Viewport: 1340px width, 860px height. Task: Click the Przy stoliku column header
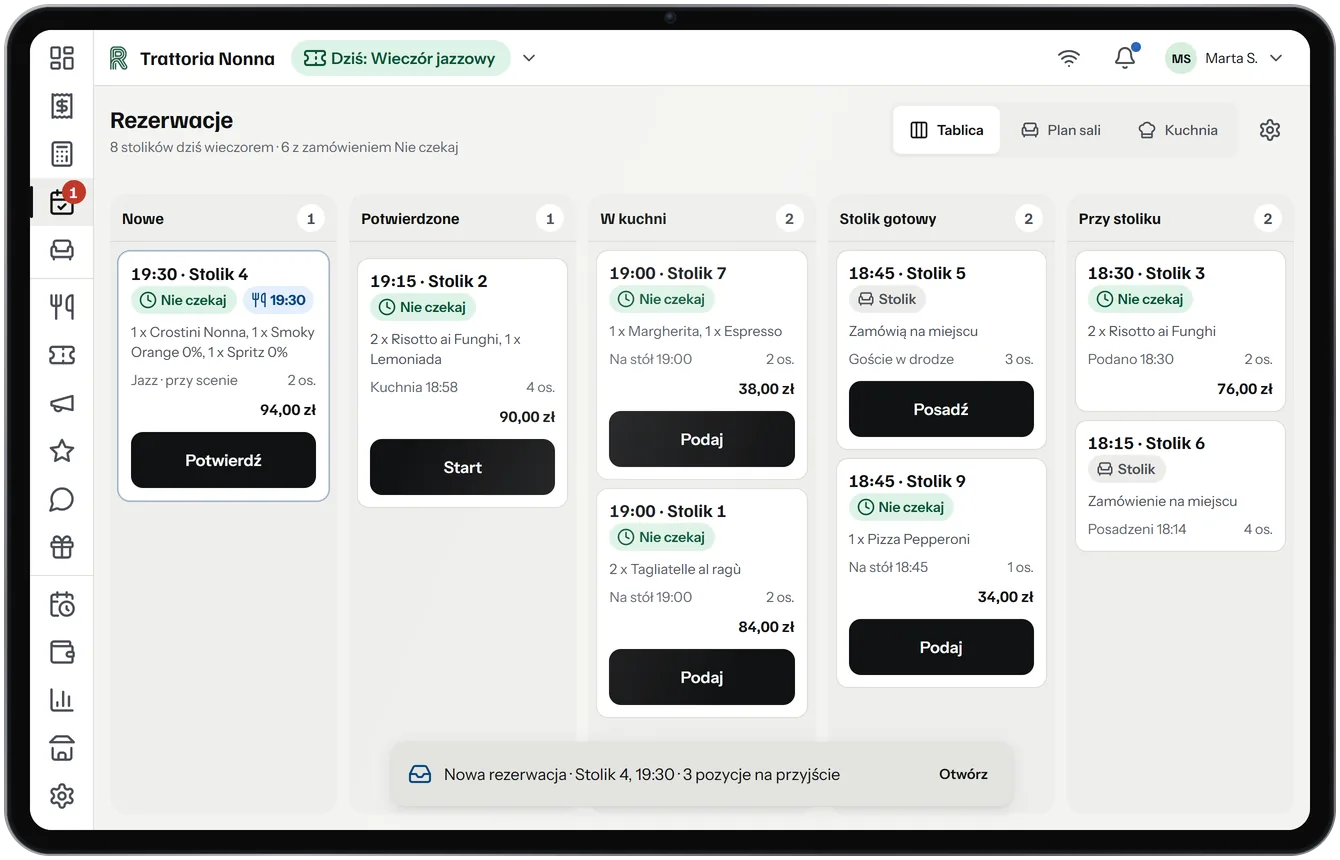1120,219
